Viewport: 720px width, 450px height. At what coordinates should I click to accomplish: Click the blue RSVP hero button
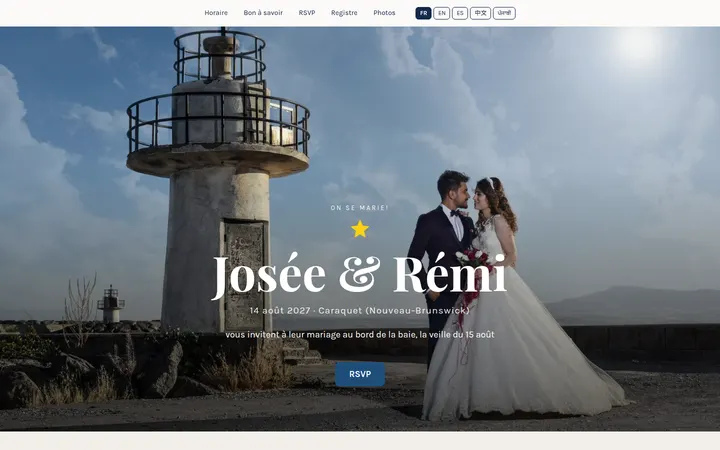(x=360, y=374)
